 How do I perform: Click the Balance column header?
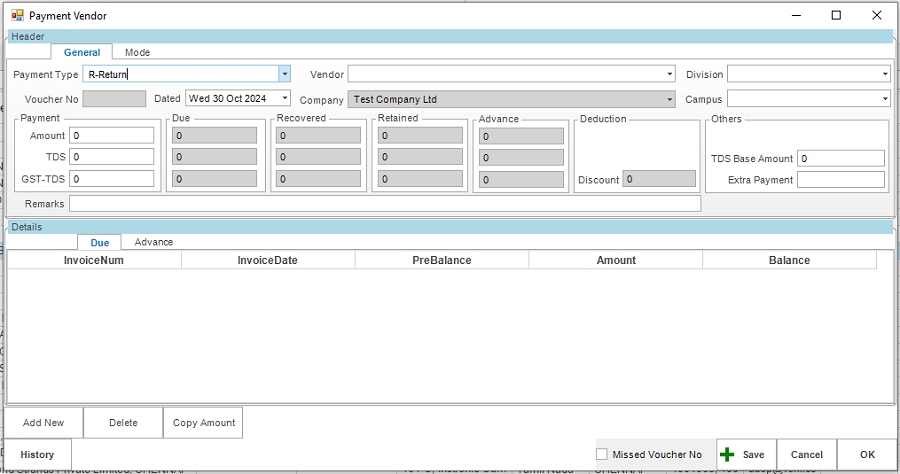(790, 260)
